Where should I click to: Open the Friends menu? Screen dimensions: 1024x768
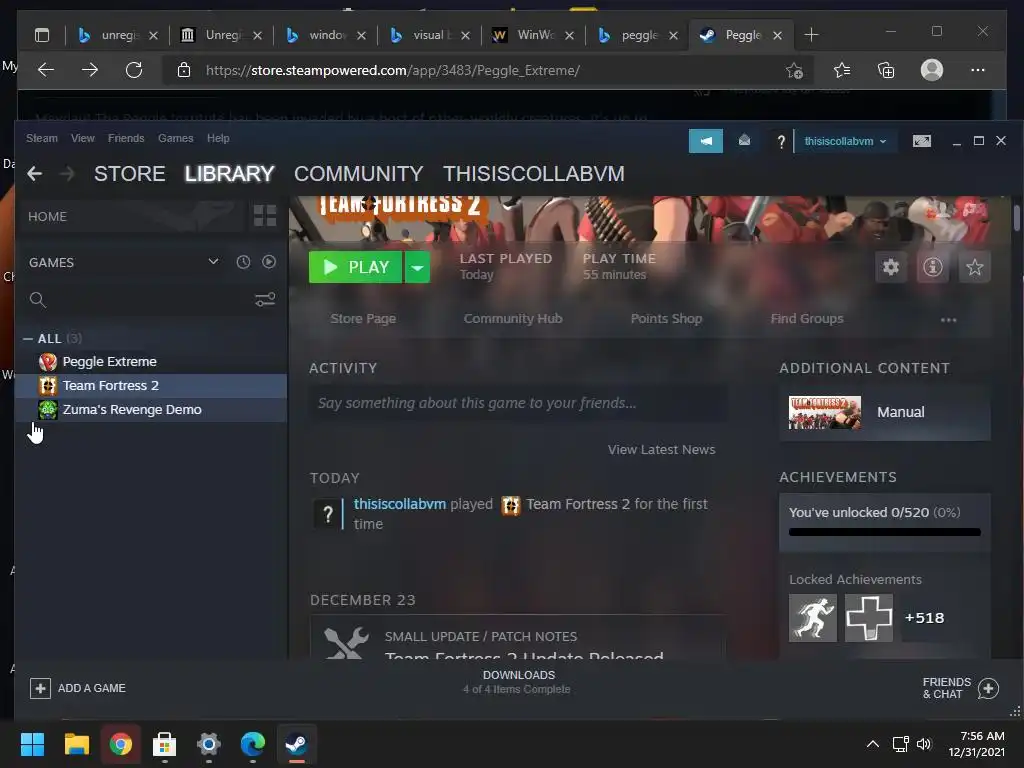pyautogui.click(x=126, y=138)
